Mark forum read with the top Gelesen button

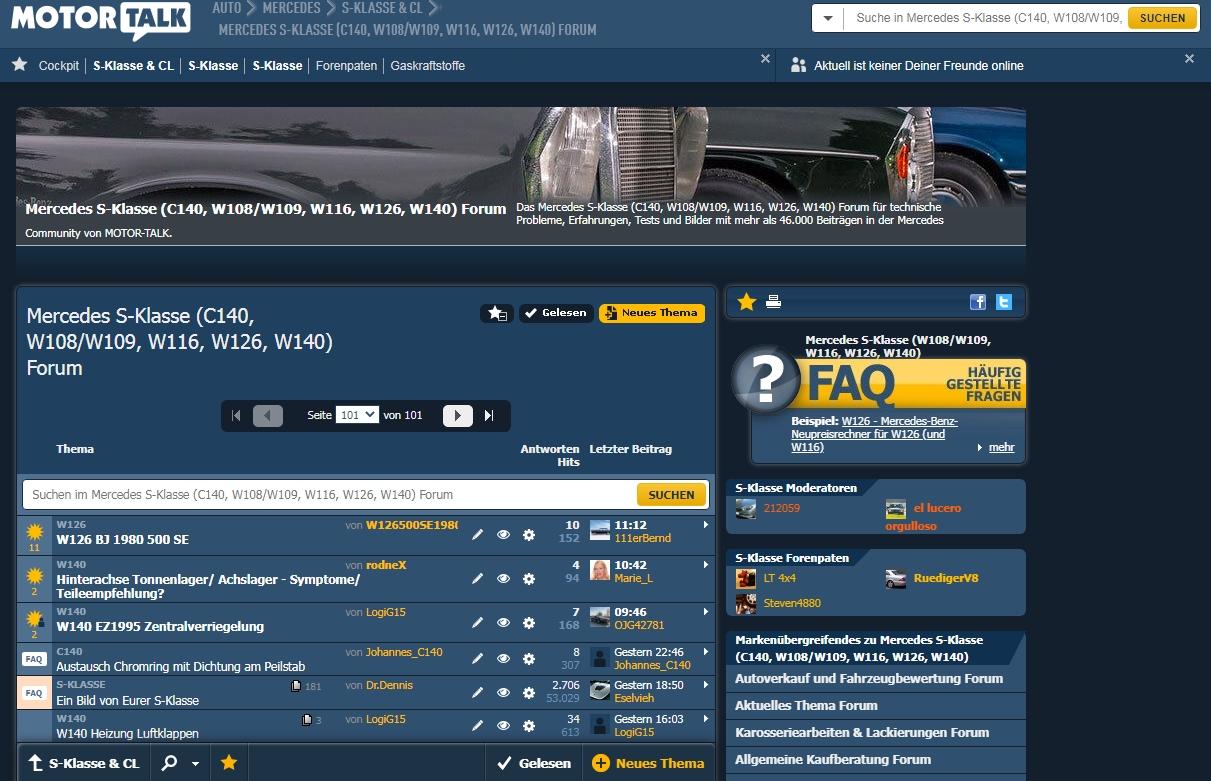pyautogui.click(x=556, y=313)
